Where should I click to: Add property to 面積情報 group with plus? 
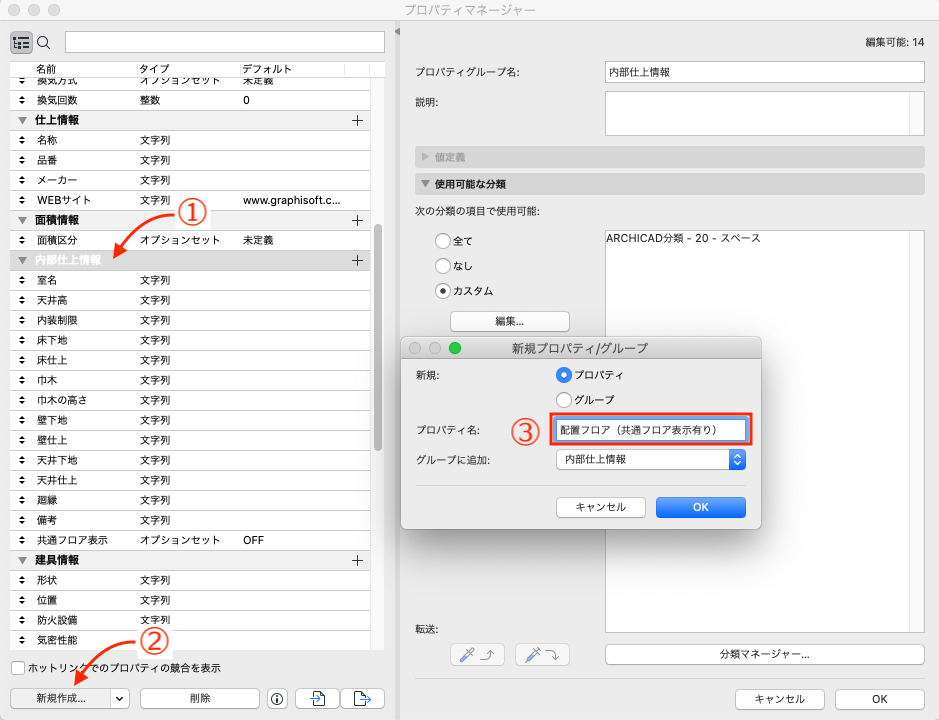(358, 220)
